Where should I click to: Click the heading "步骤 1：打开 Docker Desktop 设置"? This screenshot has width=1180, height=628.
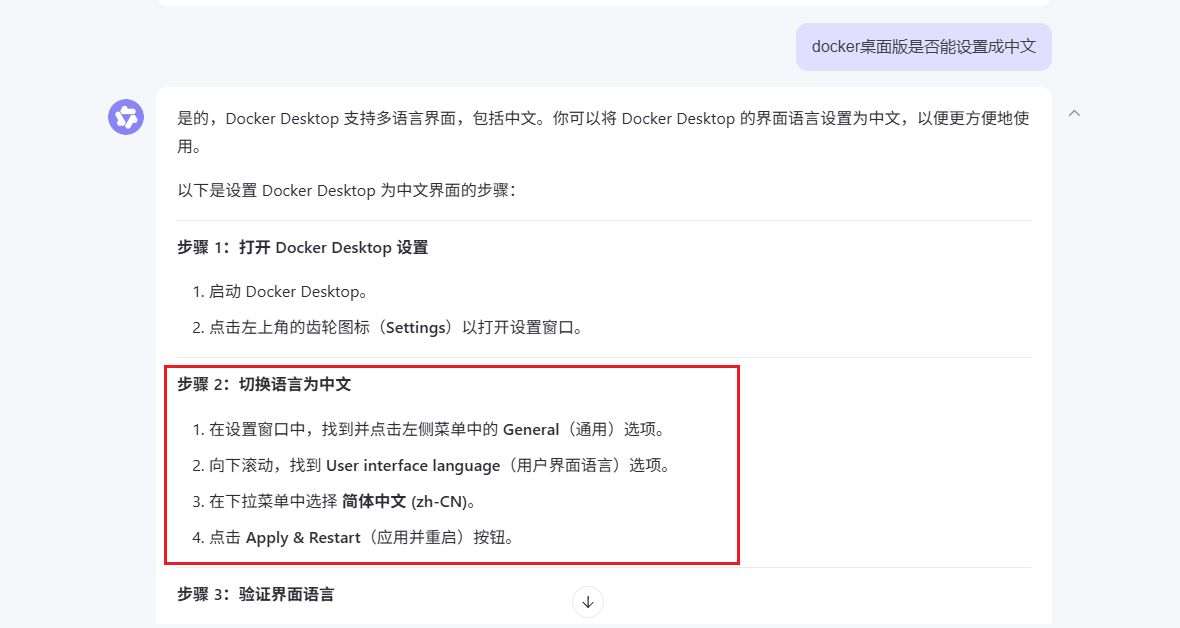(303, 248)
